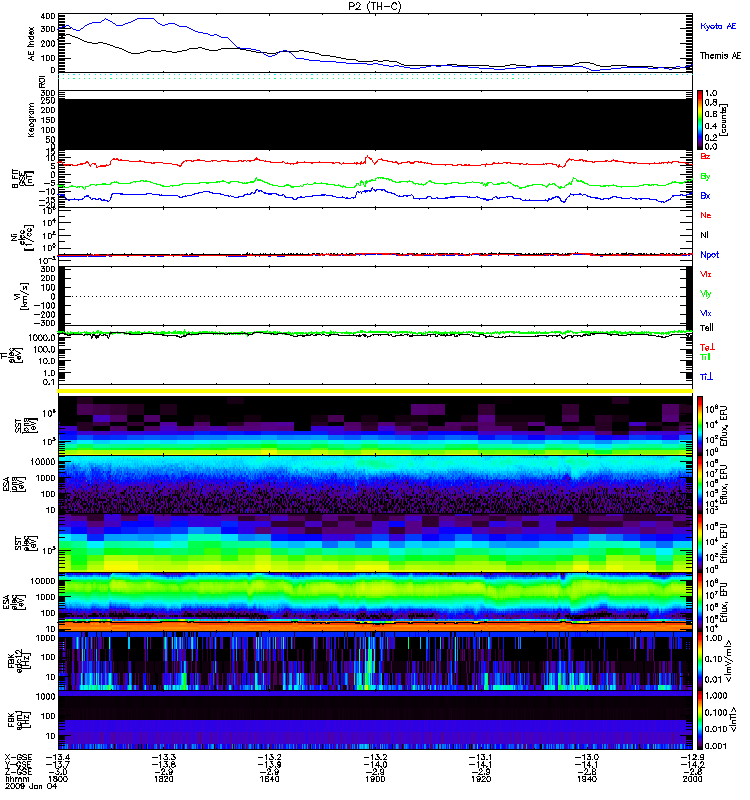Click the Keogram axis label
Viewport: 750px width, 800px height.
(32, 120)
